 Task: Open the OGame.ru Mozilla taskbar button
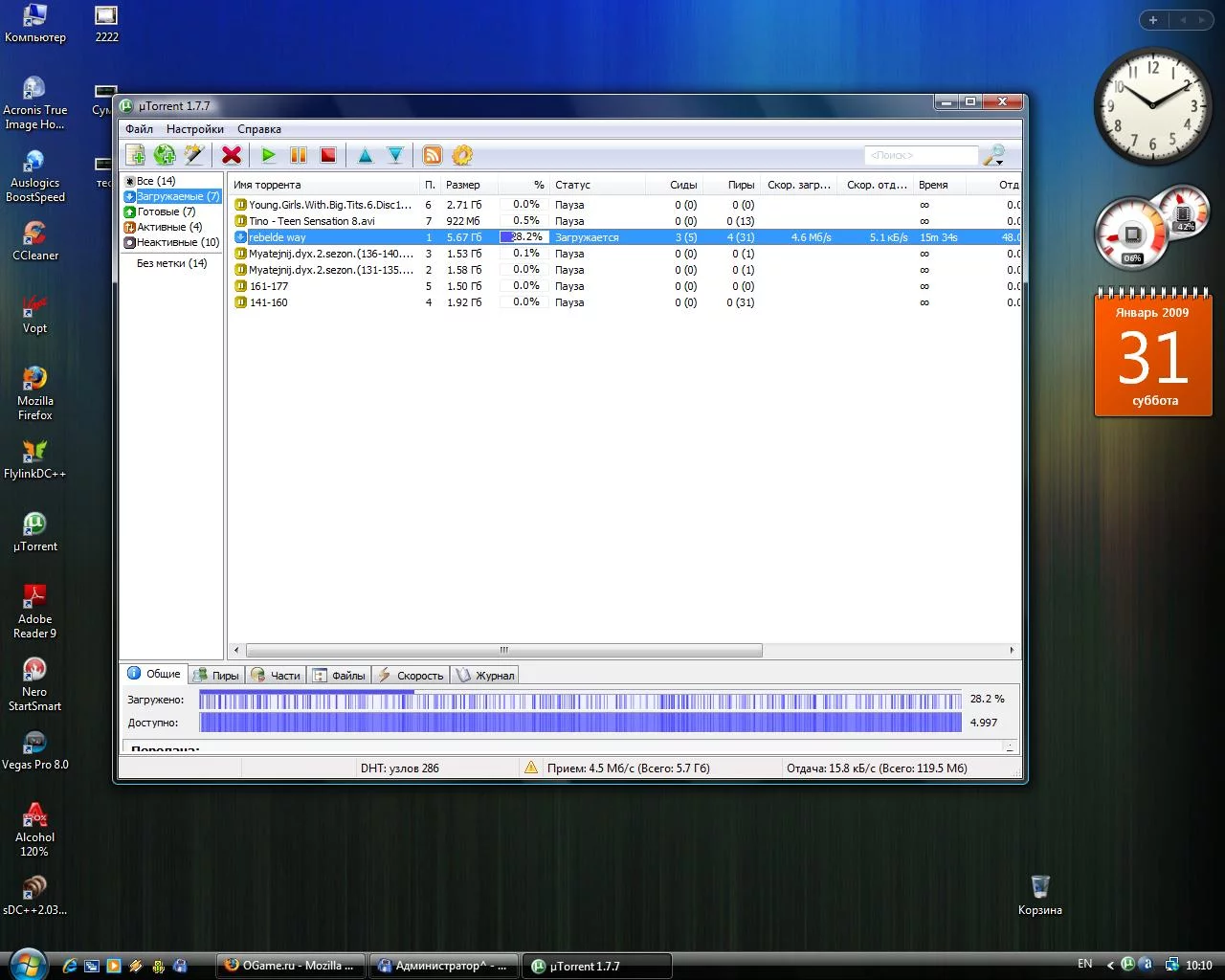pyautogui.click(x=289, y=966)
